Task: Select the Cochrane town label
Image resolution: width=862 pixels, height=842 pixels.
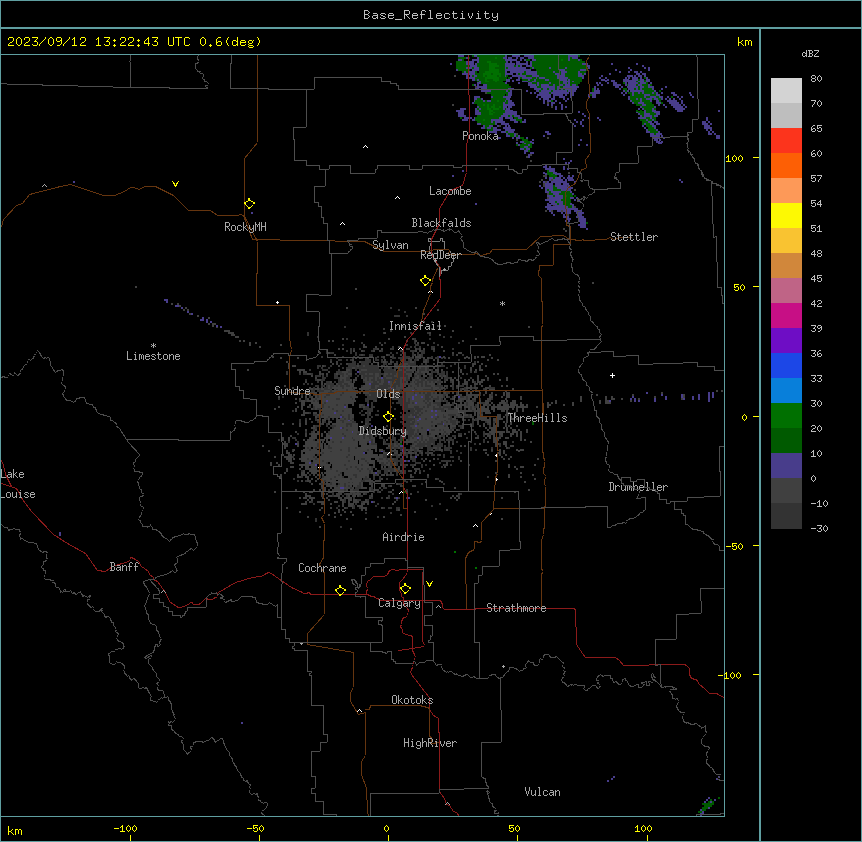Action: coord(322,568)
